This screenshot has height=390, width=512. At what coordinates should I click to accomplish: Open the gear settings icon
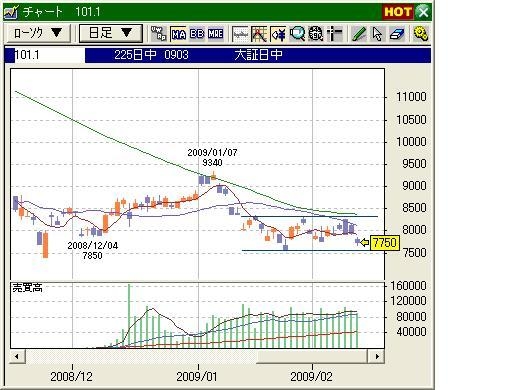tap(421, 34)
